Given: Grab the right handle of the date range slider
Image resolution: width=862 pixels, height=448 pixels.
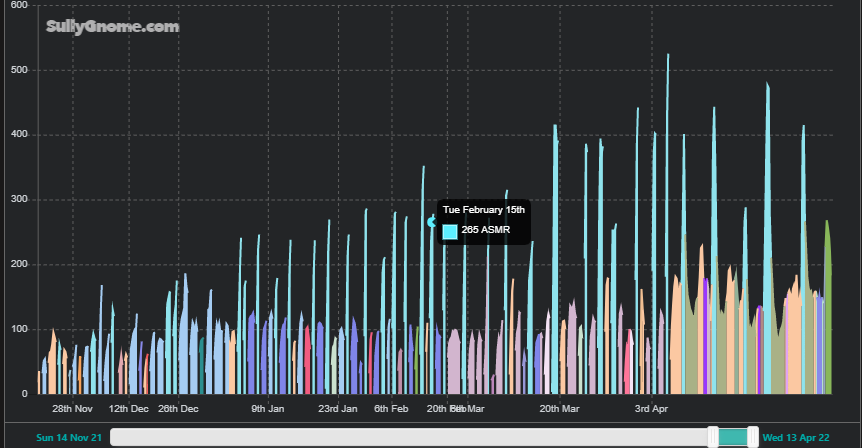Looking at the screenshot, I should (753, 437).
